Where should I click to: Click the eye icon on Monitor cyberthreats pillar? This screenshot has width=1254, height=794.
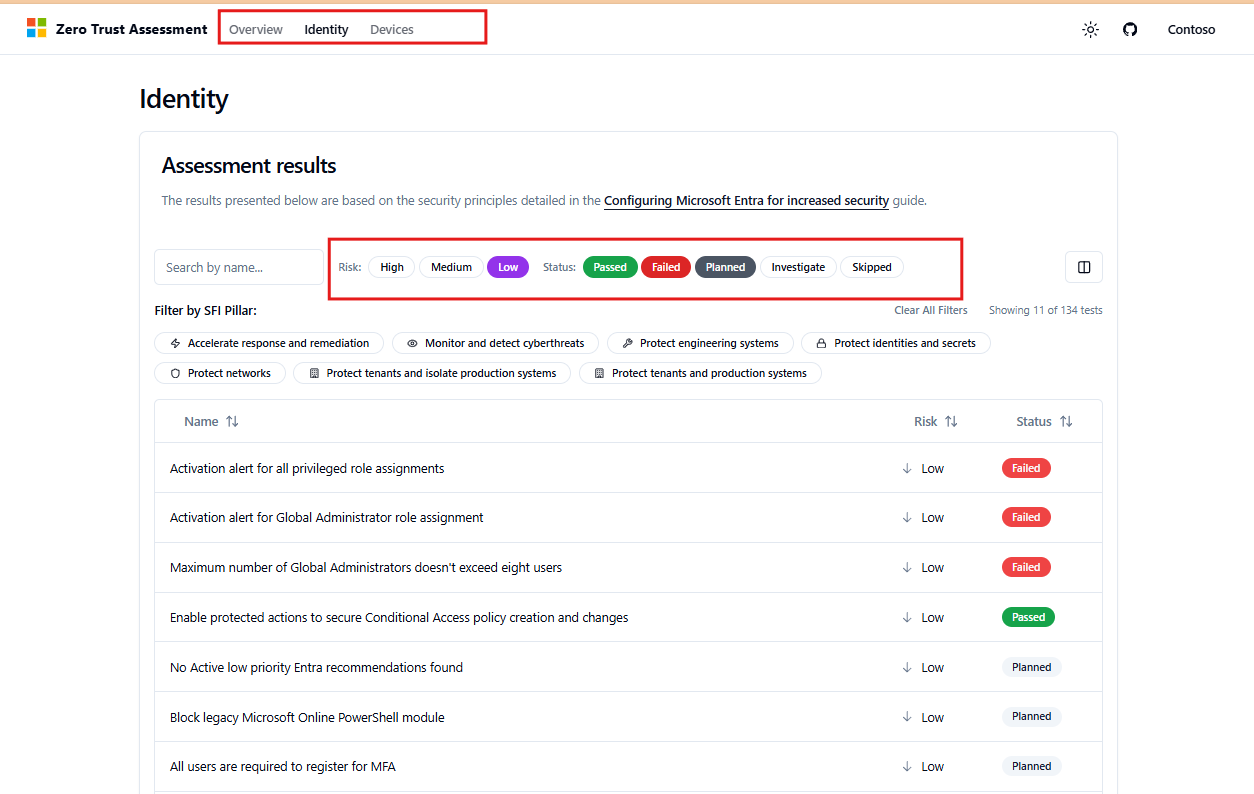point(412,343)
